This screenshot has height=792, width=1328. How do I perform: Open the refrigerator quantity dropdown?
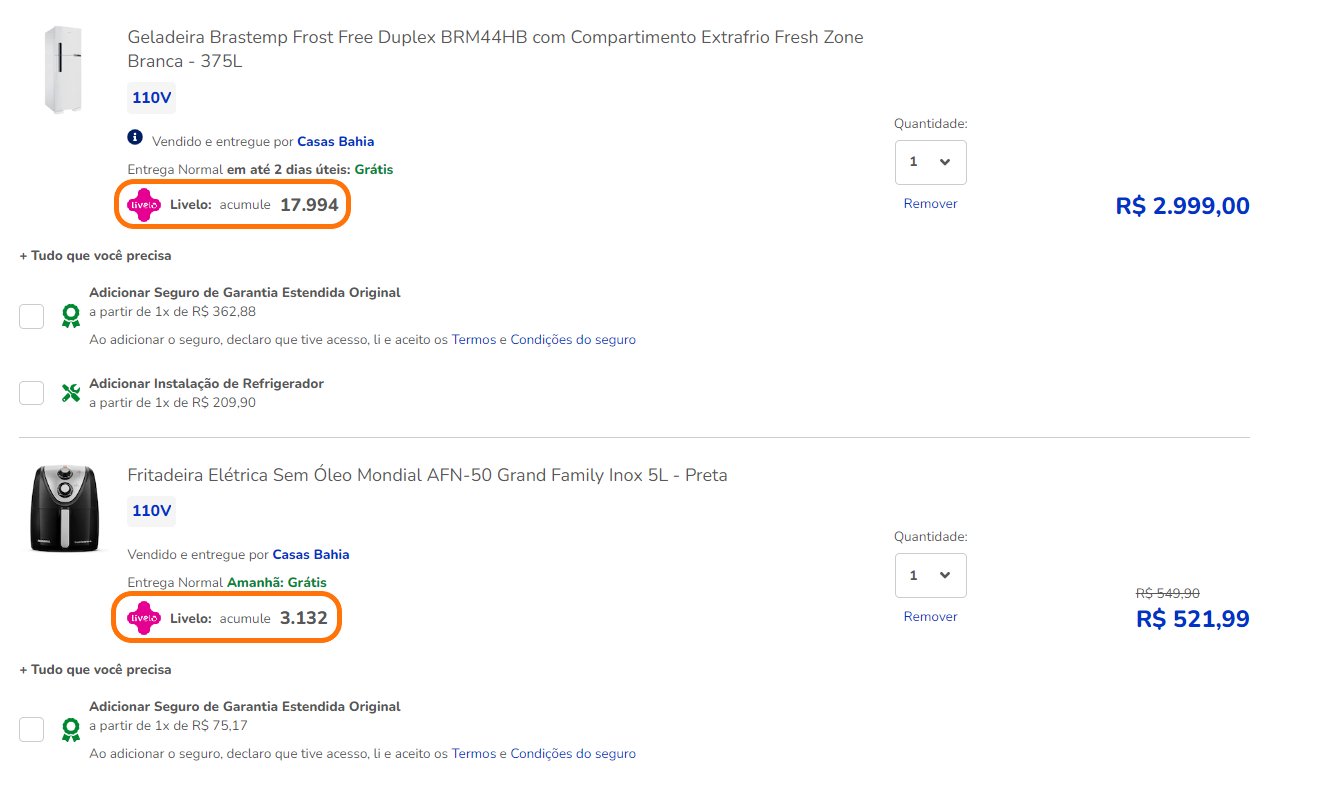click(x=930, y=162)
